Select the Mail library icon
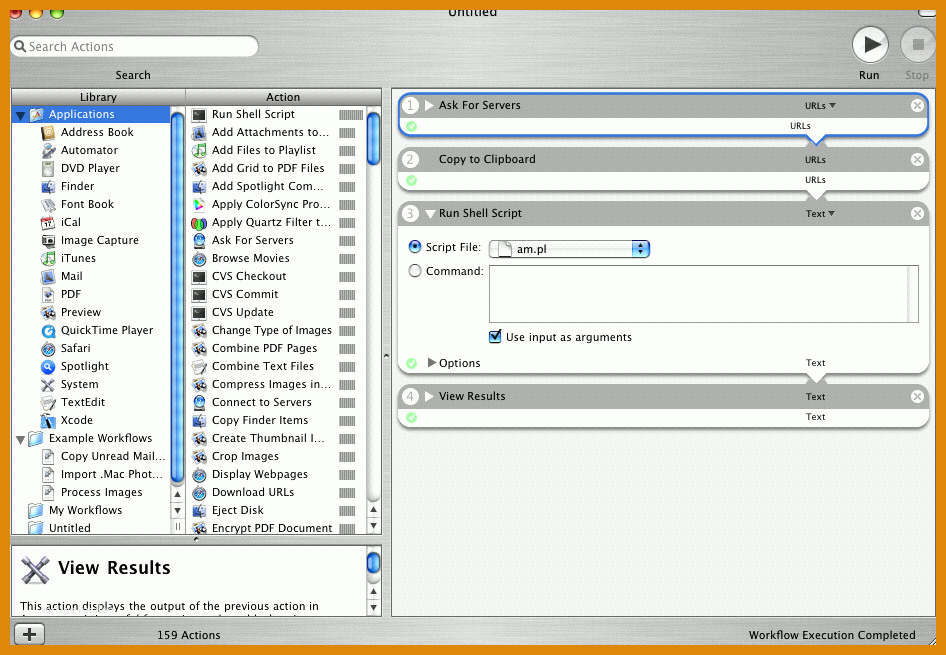Screen dimensions: 946x655 coord(48,276)
